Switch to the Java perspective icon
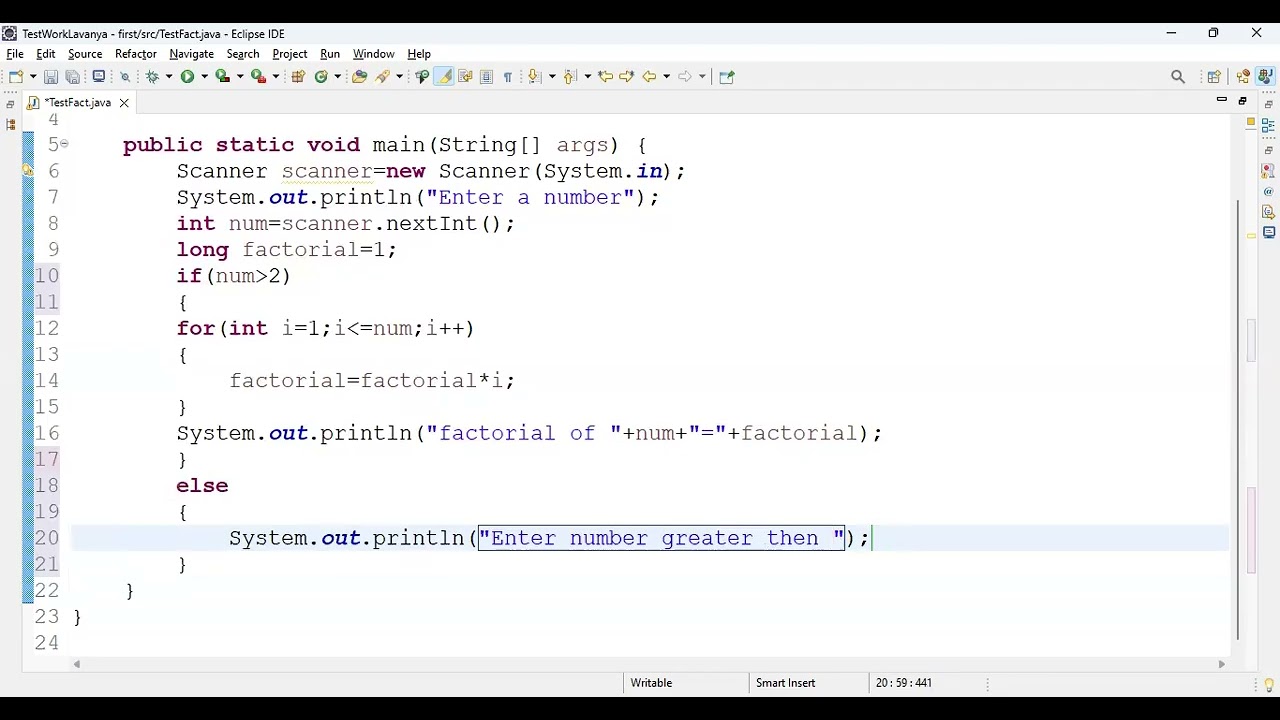 (1266, 76)
